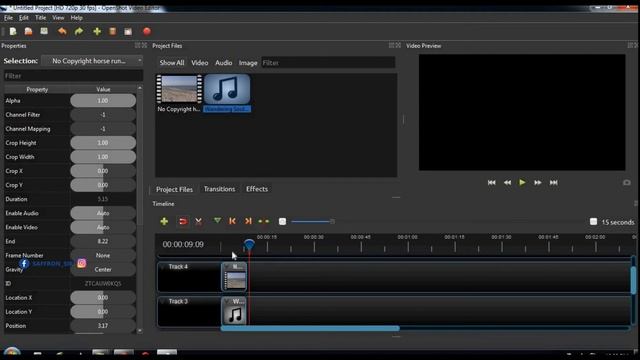
Task: Center the timeline on the playhead
Action: (264, 221)
